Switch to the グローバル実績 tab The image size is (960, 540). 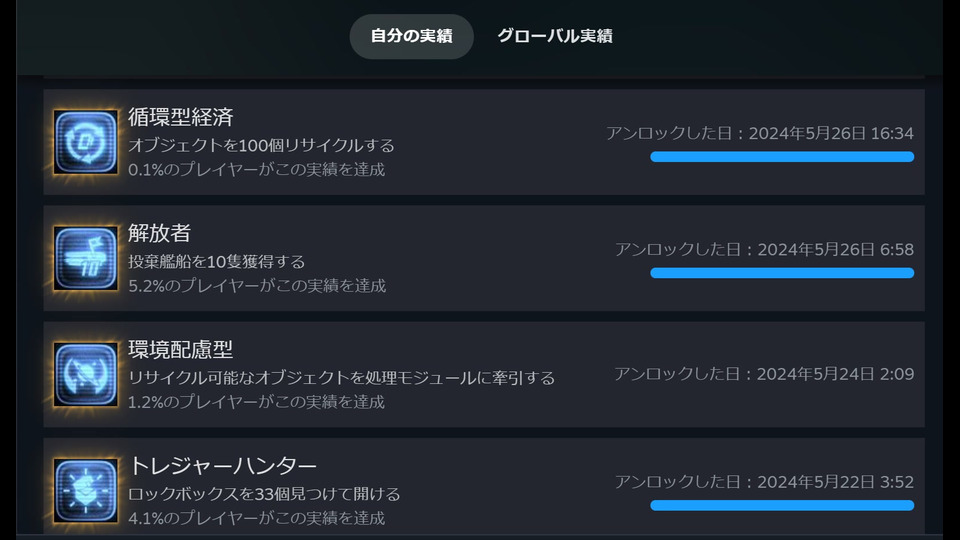pos(555,36)
